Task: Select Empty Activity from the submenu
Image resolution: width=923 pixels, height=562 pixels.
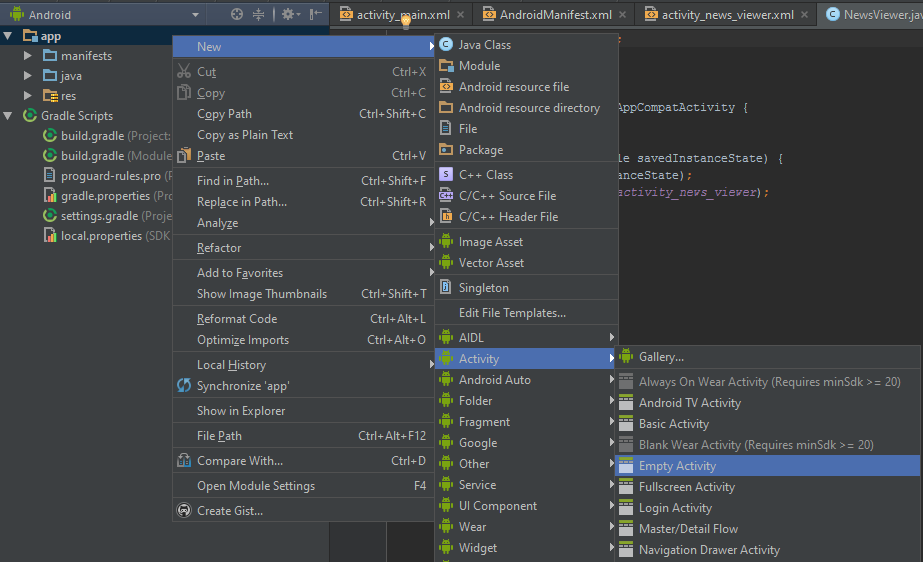Action: click(x=677, y=466)
